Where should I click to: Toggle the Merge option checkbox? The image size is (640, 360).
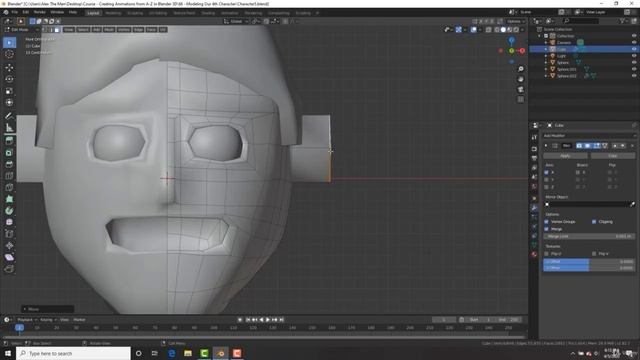pos(547,229)
